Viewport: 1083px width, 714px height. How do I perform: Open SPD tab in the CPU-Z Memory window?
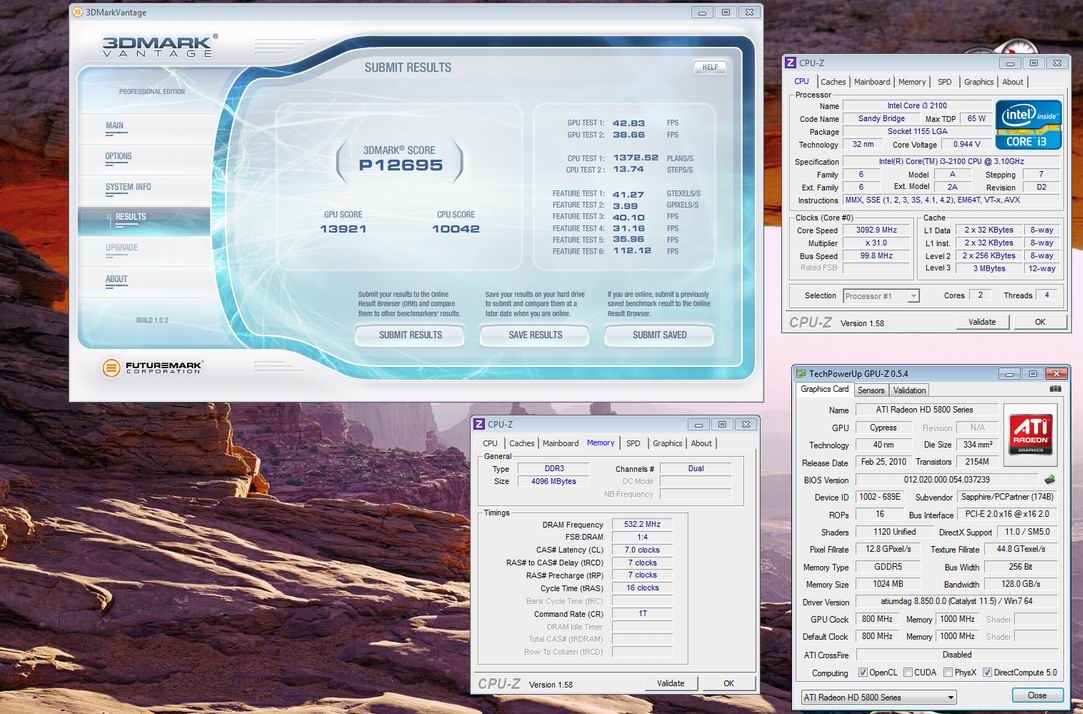(x=633, y=443)
